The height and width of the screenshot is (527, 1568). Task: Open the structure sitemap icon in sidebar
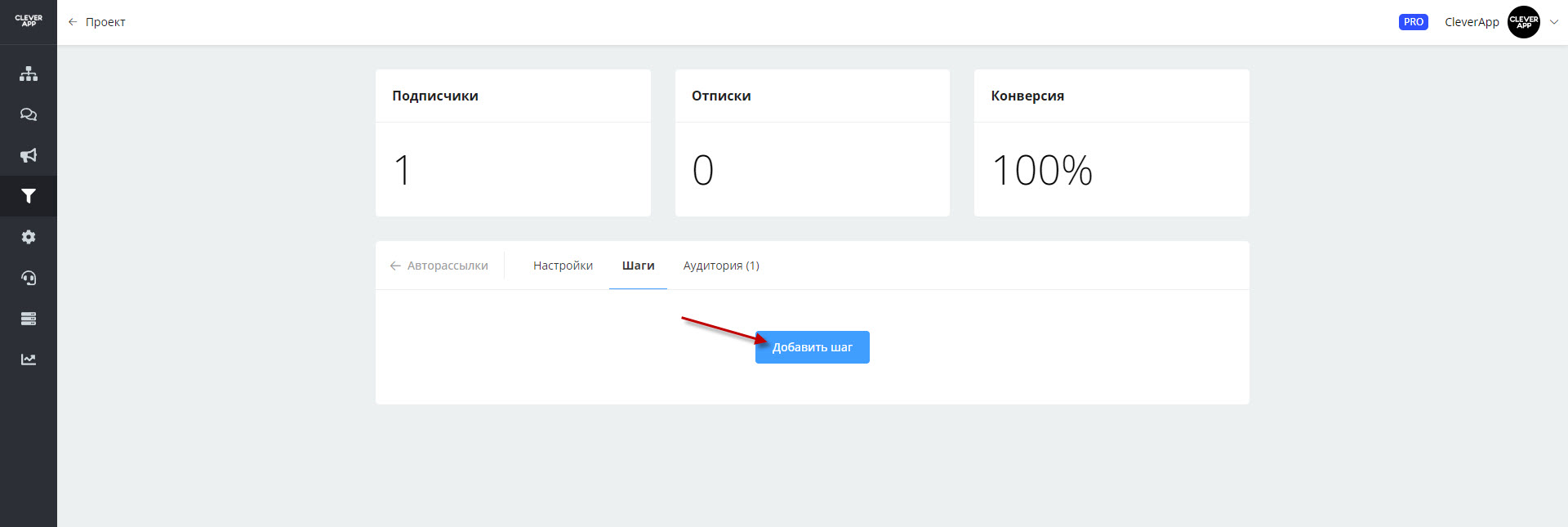point(29,74)
